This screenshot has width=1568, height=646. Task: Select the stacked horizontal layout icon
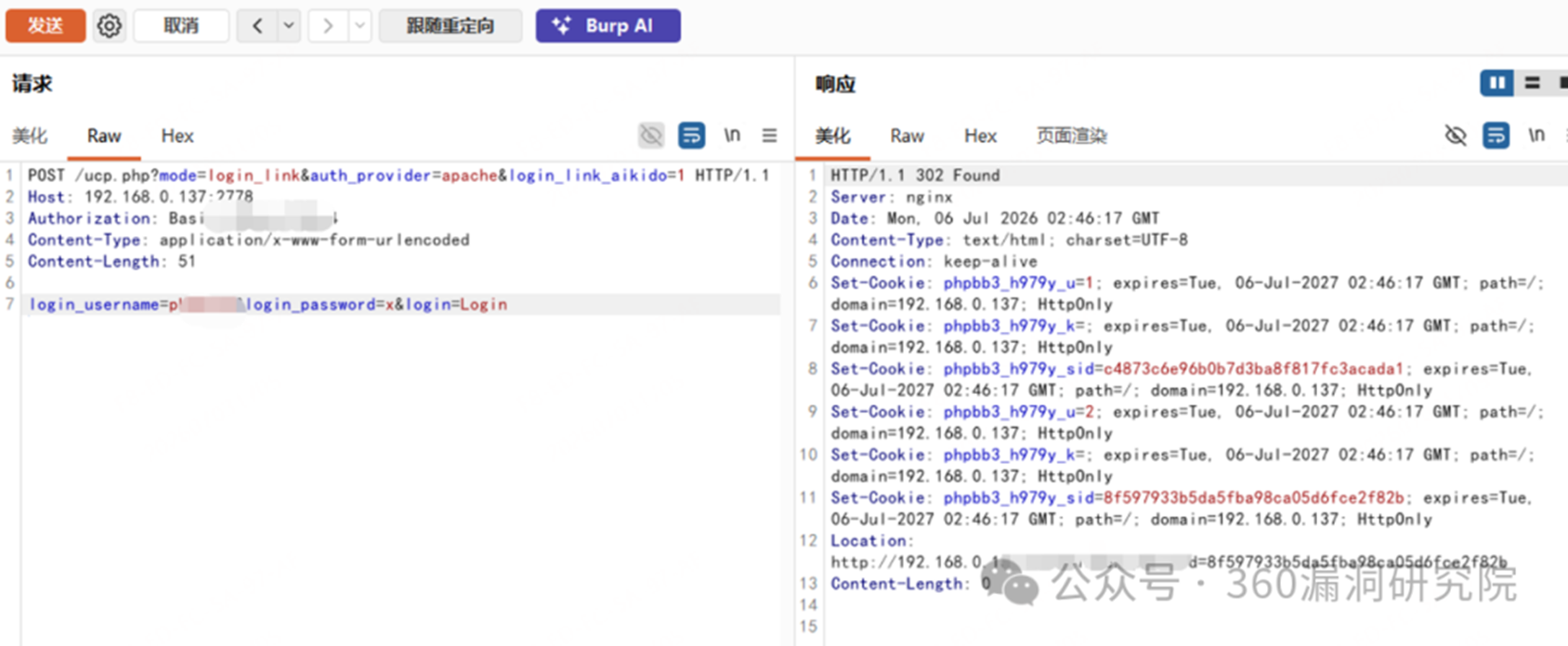pos(1533,84)
